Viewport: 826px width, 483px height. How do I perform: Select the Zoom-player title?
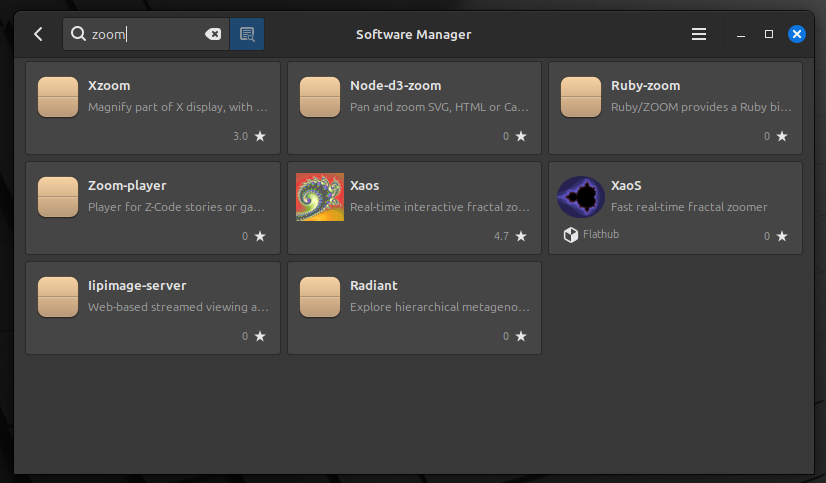pyautogui.click(x=127, y=185)
